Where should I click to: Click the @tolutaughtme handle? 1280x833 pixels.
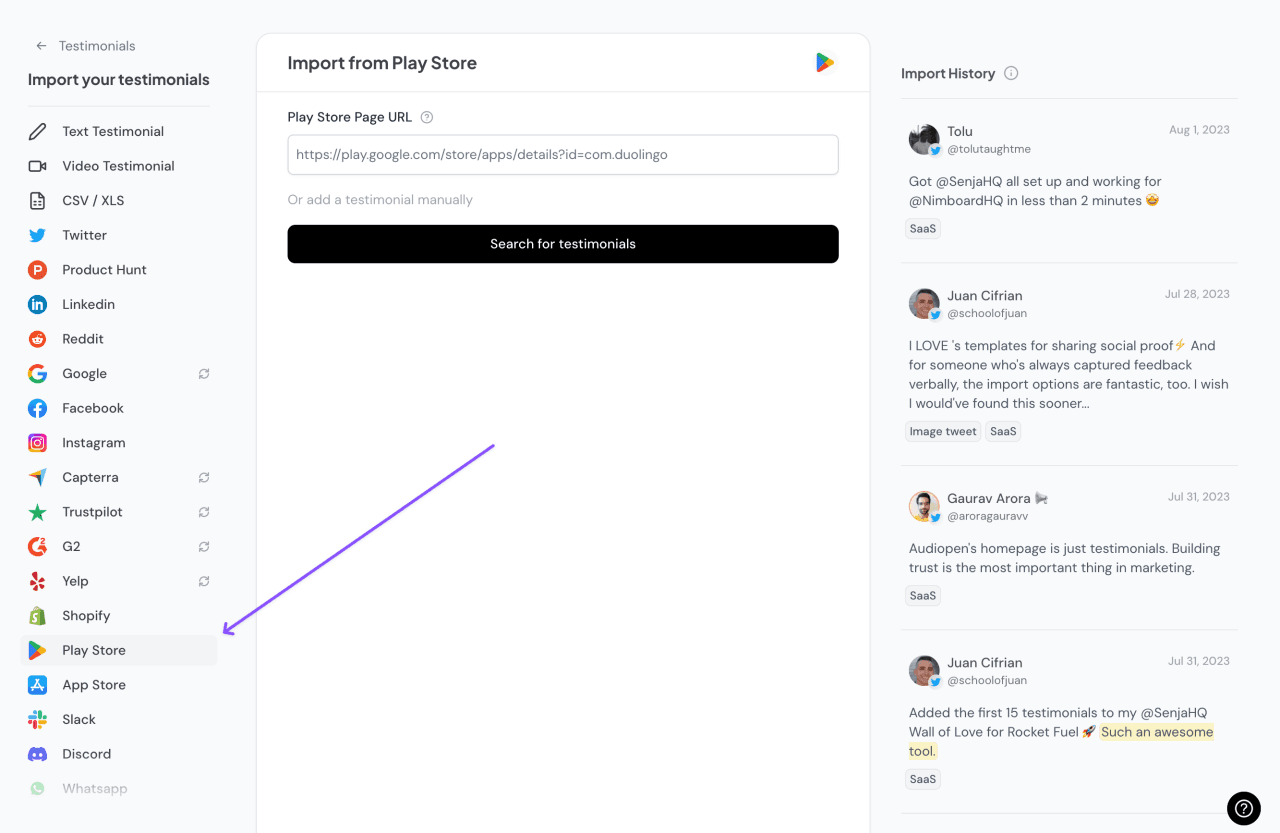click(x=989, y=149)
